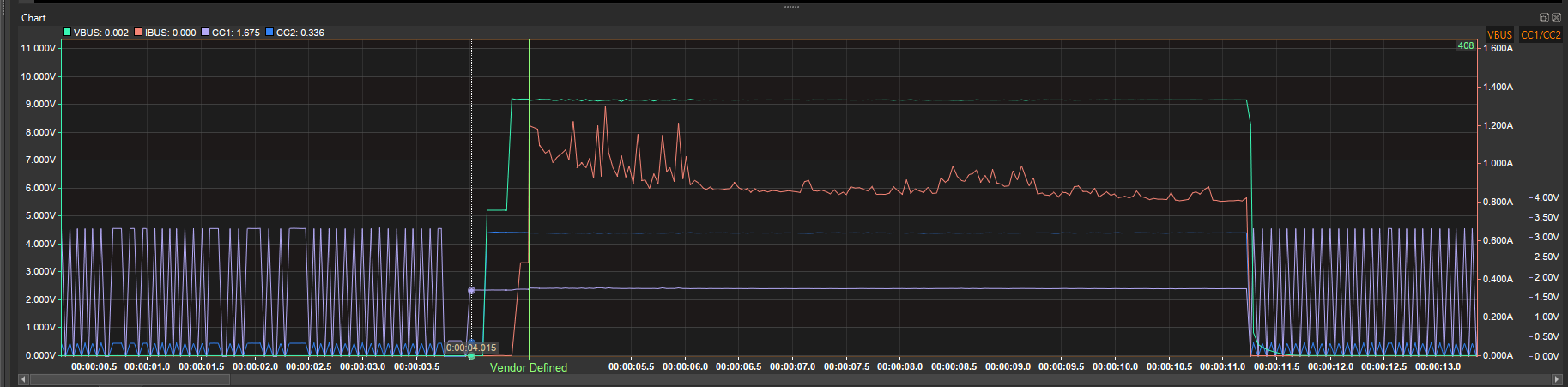Screen dimensions: 1568x387
Task: Click the 9.000V label on voltage axis
Action: click(38, 104)
